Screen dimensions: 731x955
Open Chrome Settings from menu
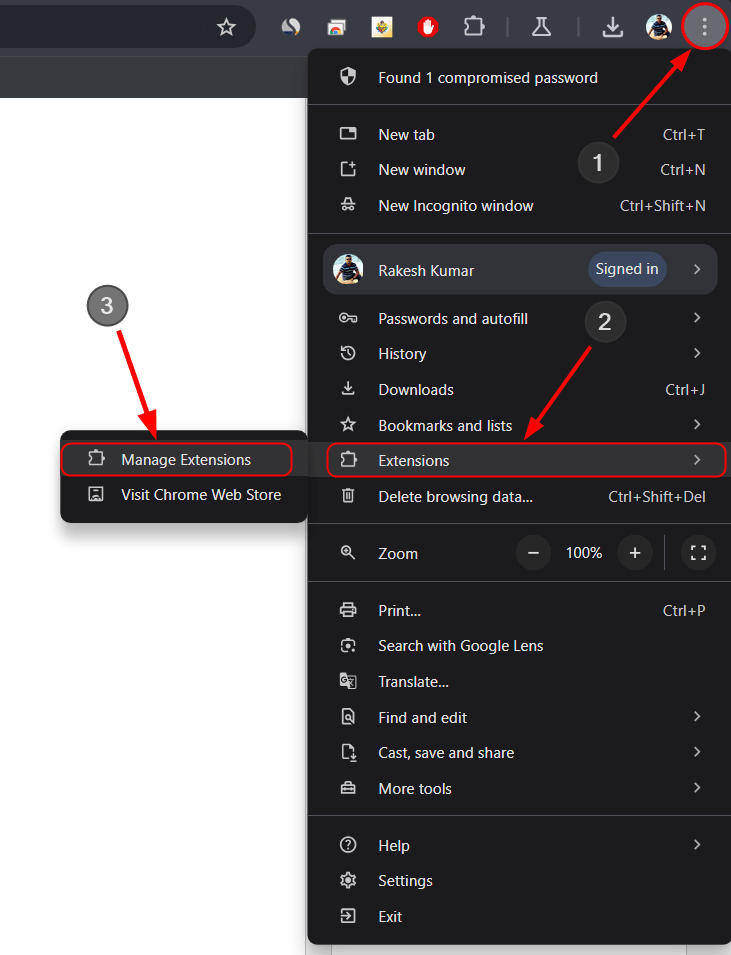(405, 880)
